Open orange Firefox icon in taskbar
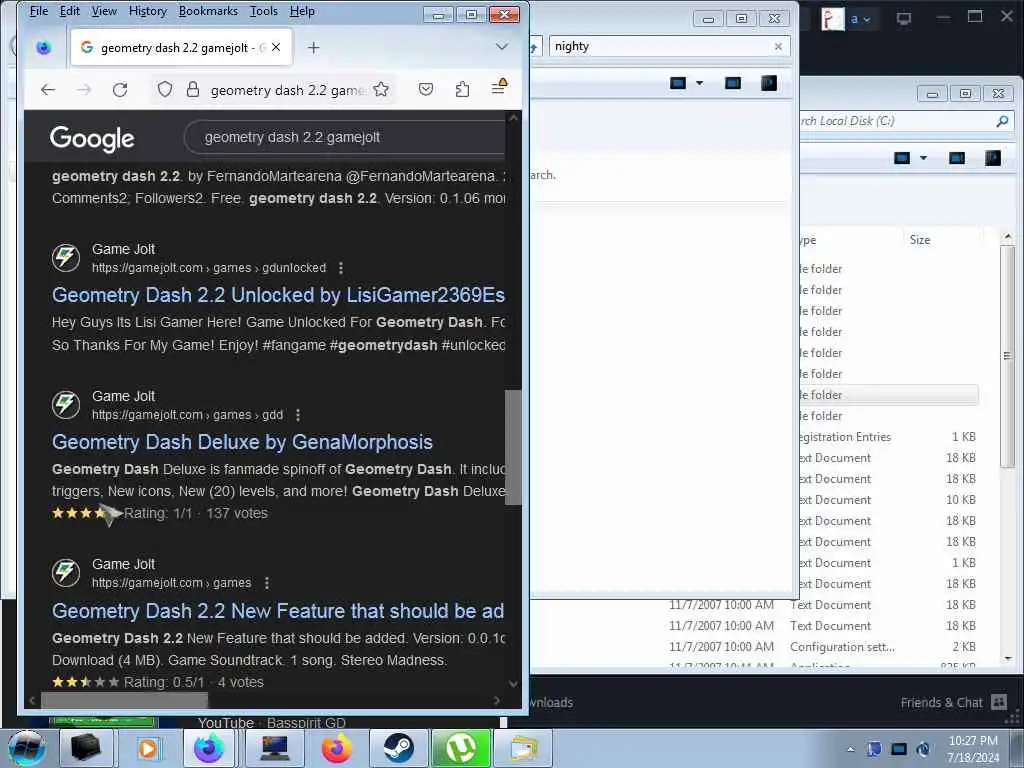The image size is (1024, 768). pos(337,748)
